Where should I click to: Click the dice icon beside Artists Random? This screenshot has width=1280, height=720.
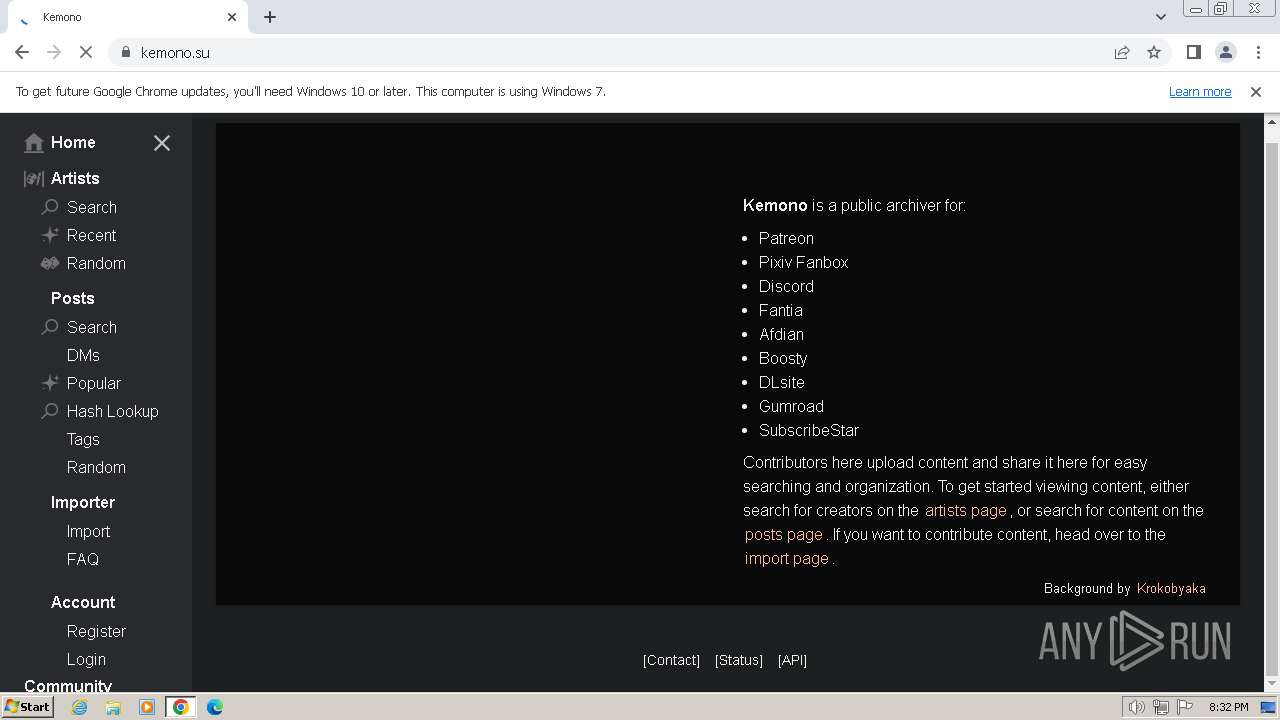[x=50, y=263]
